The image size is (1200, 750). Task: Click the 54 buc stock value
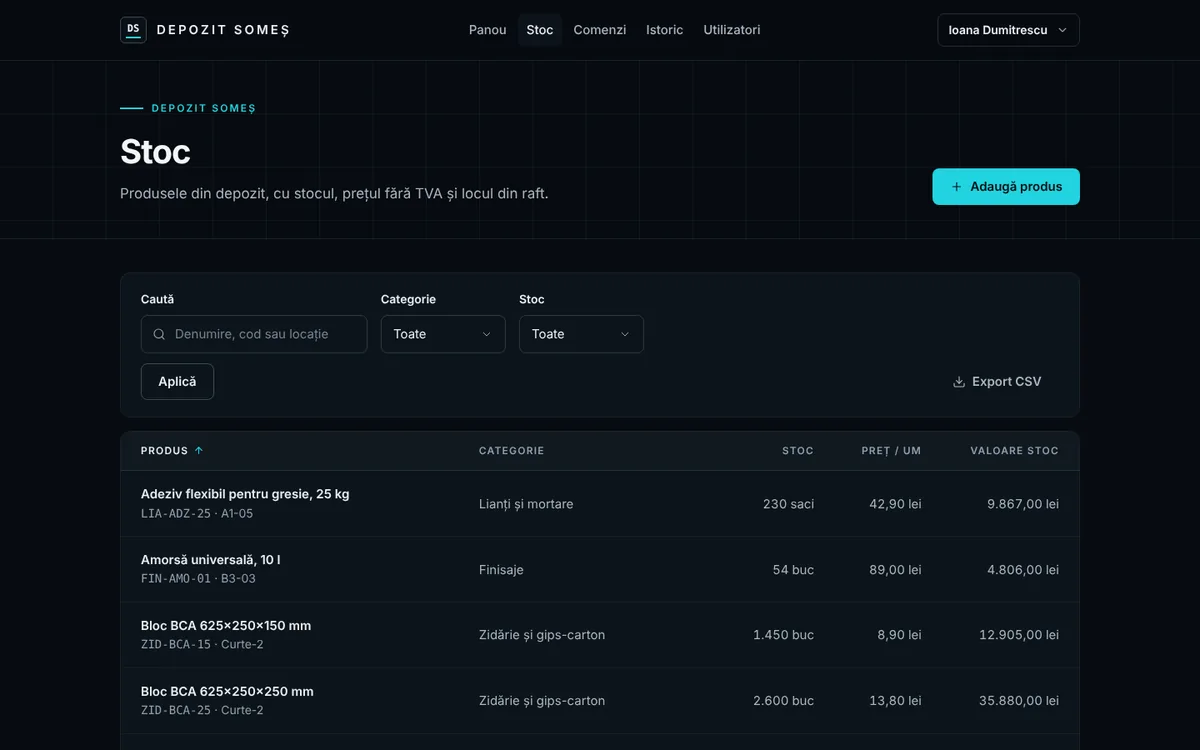(x=793, y=570)
